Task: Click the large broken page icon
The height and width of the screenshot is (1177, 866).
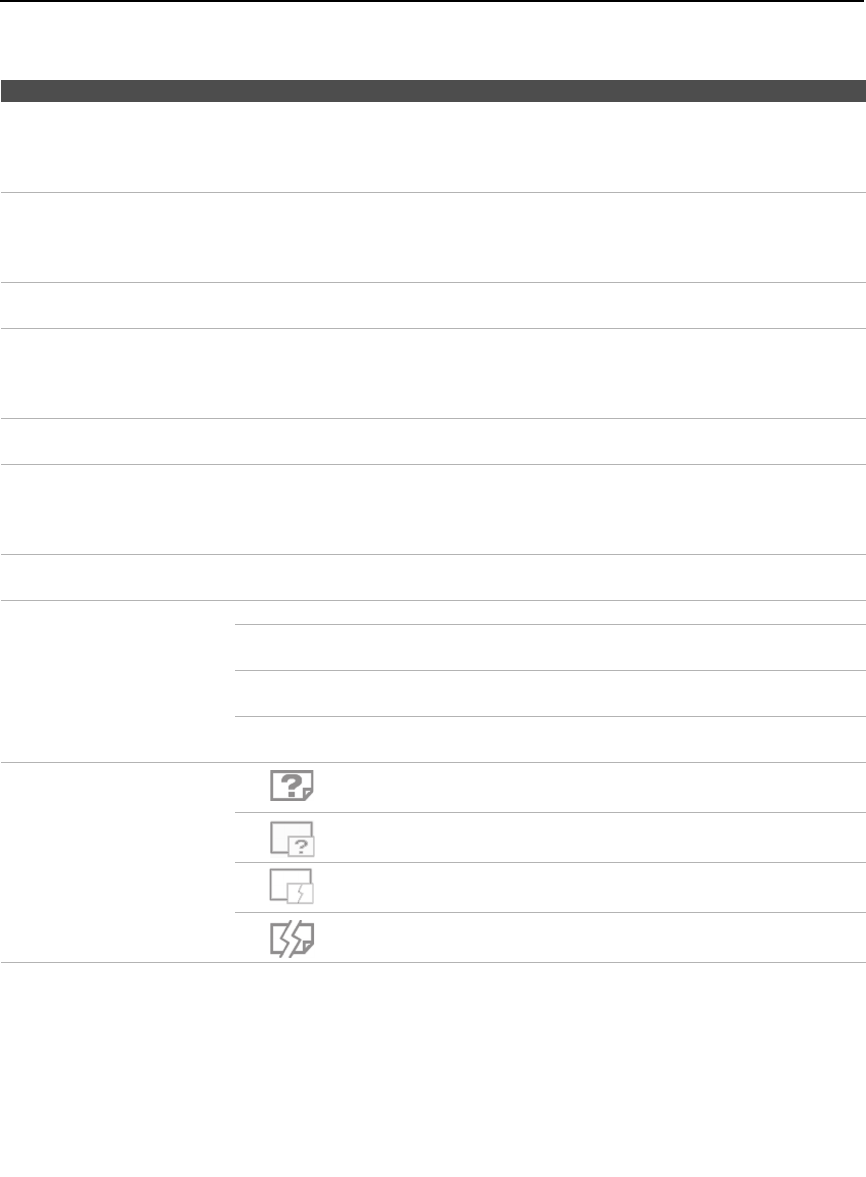Action: 292,938
